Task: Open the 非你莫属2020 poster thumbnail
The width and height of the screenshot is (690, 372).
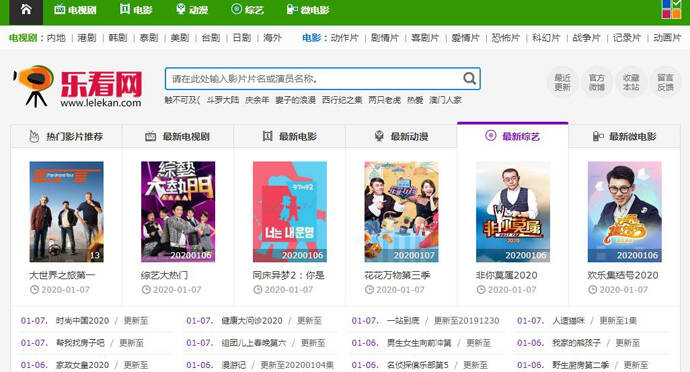Action: click(513, 212)
